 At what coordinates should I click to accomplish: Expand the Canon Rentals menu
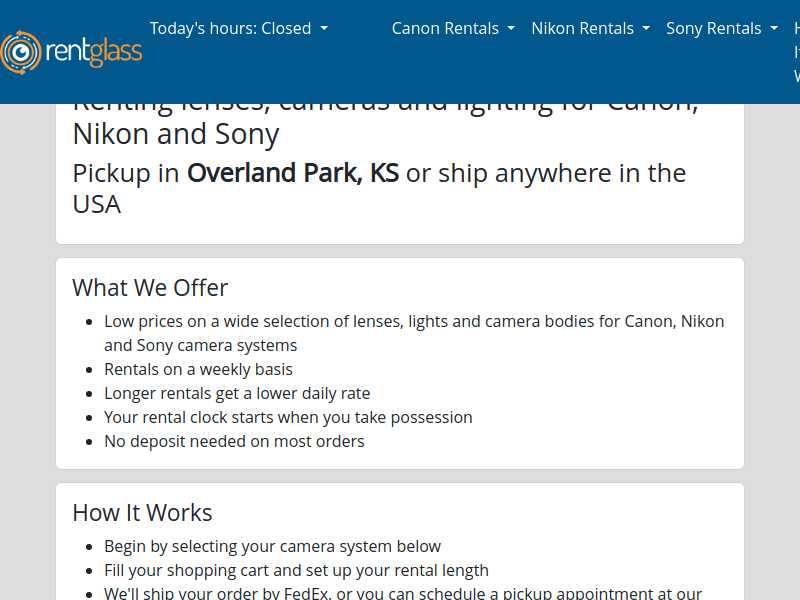[453, 28]
